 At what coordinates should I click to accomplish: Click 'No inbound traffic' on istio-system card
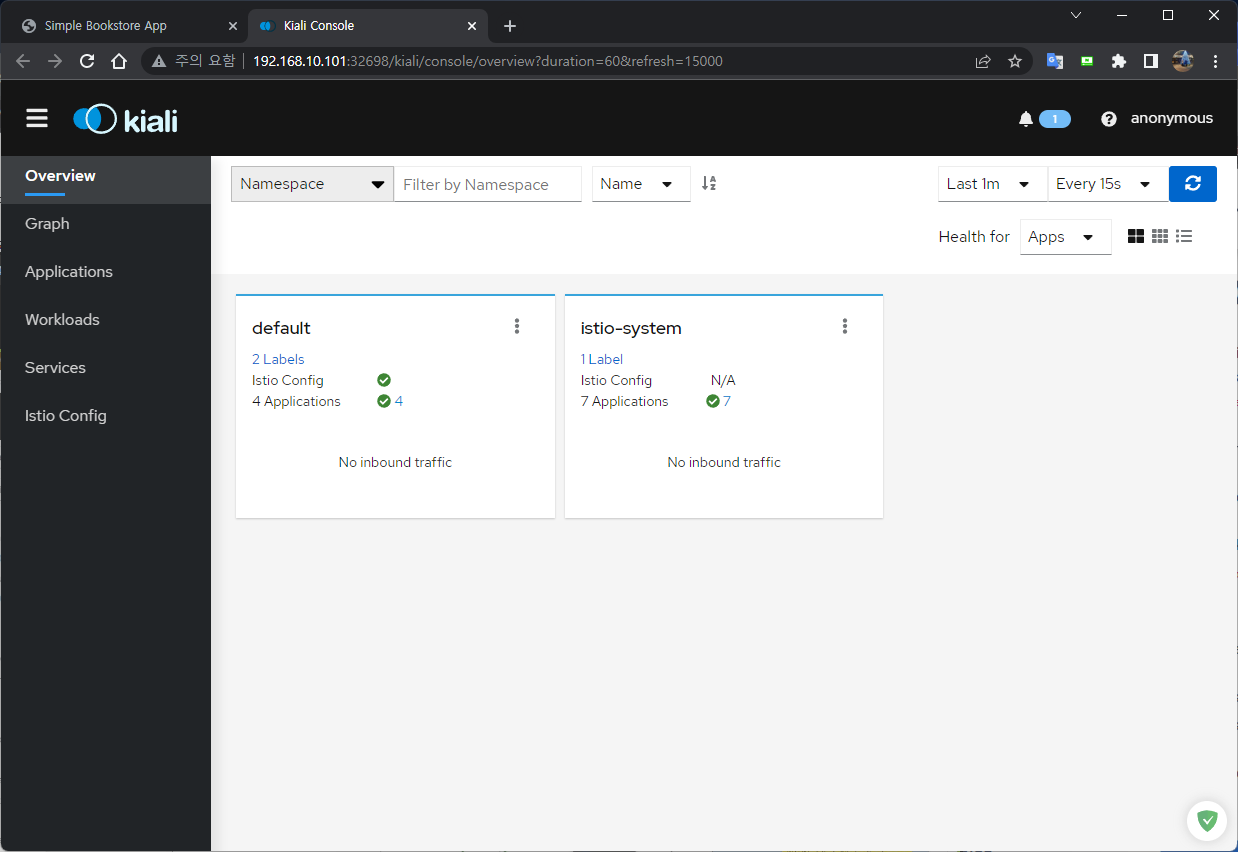coord(724,462)
